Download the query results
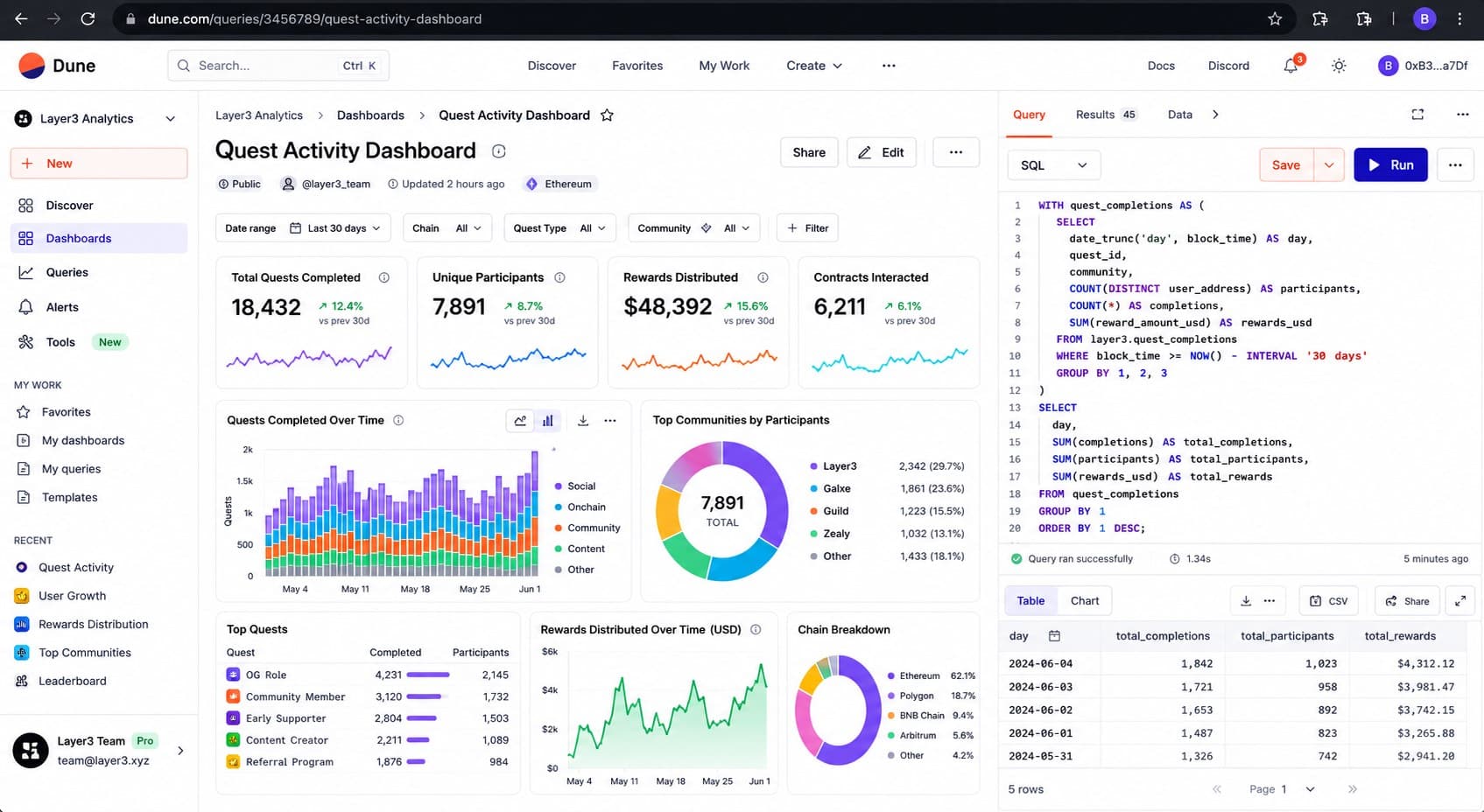1484x812 pixels. (x=1246, y=601)
